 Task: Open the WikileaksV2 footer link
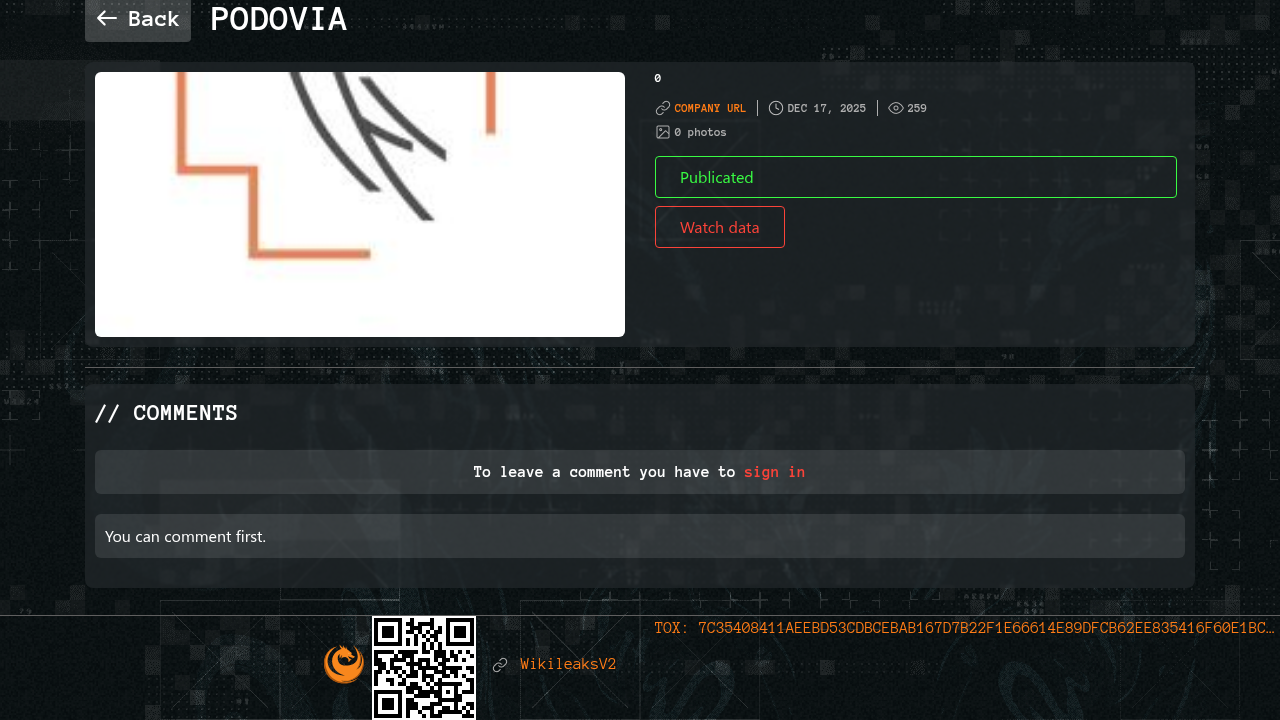click(568, 664)
